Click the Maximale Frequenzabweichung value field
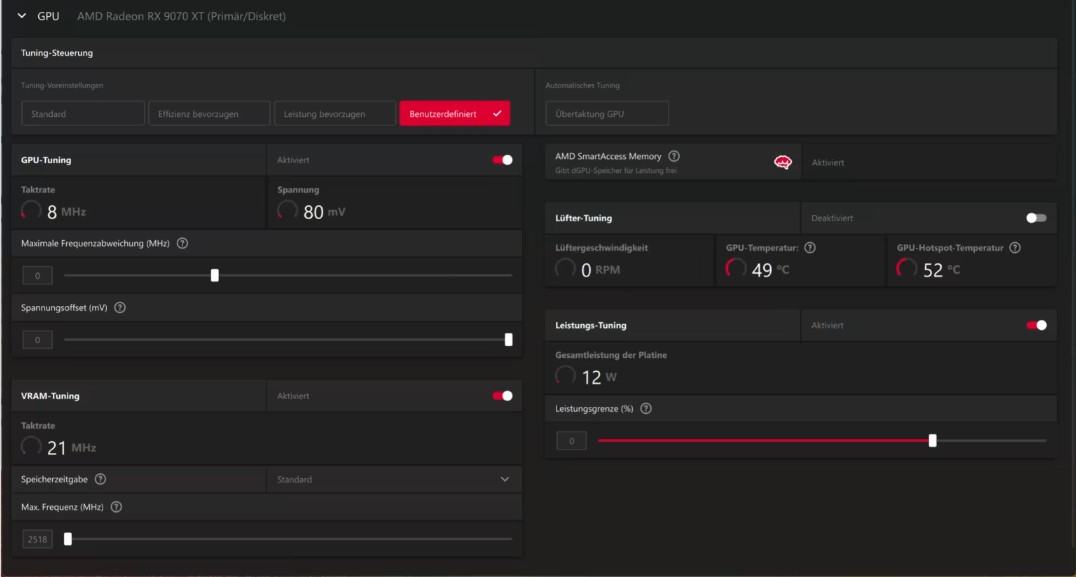Viewport: 1076px width, 577px height. click(37, 276)
